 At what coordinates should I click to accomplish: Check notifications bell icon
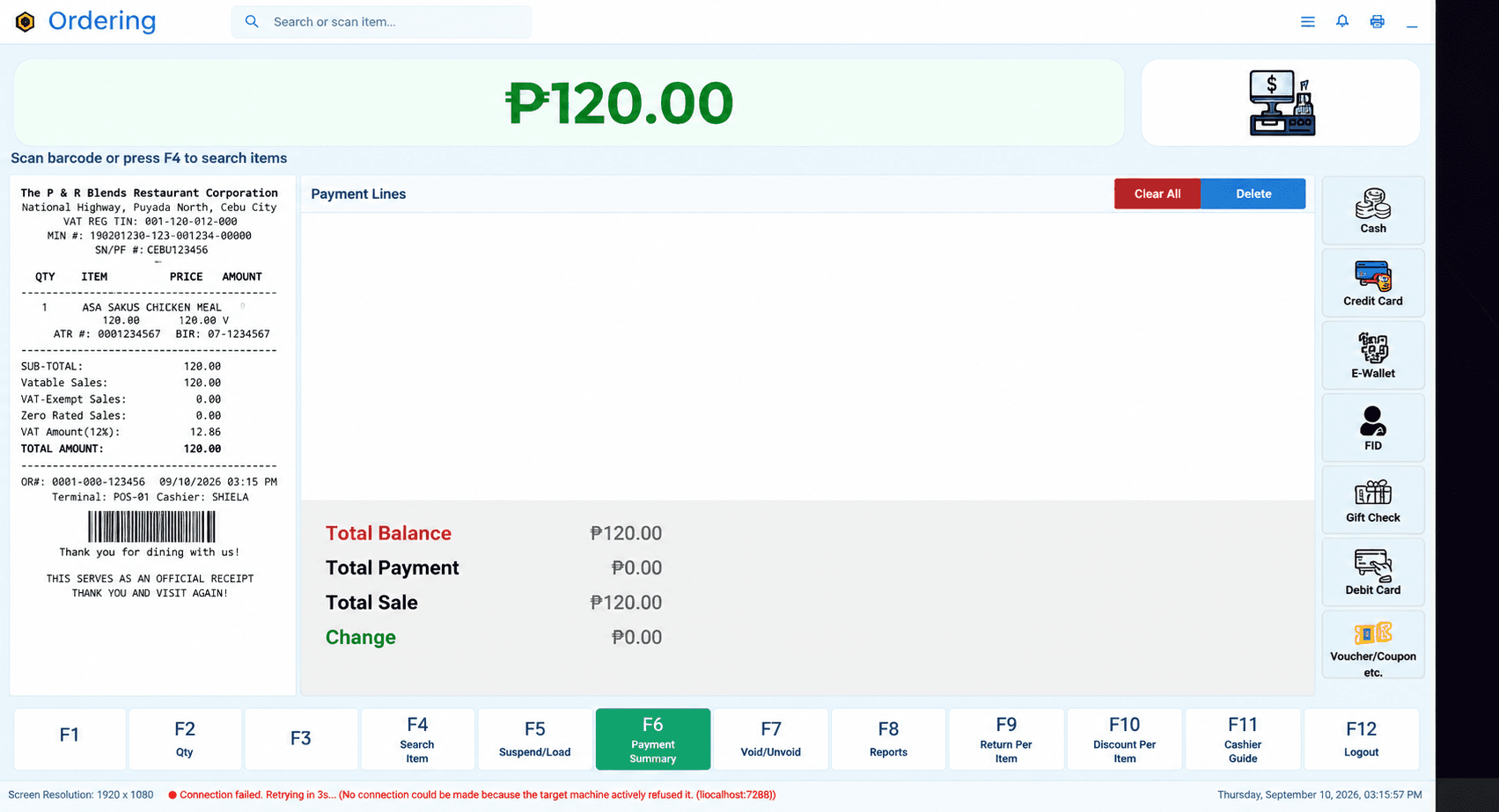point(1342,21)
